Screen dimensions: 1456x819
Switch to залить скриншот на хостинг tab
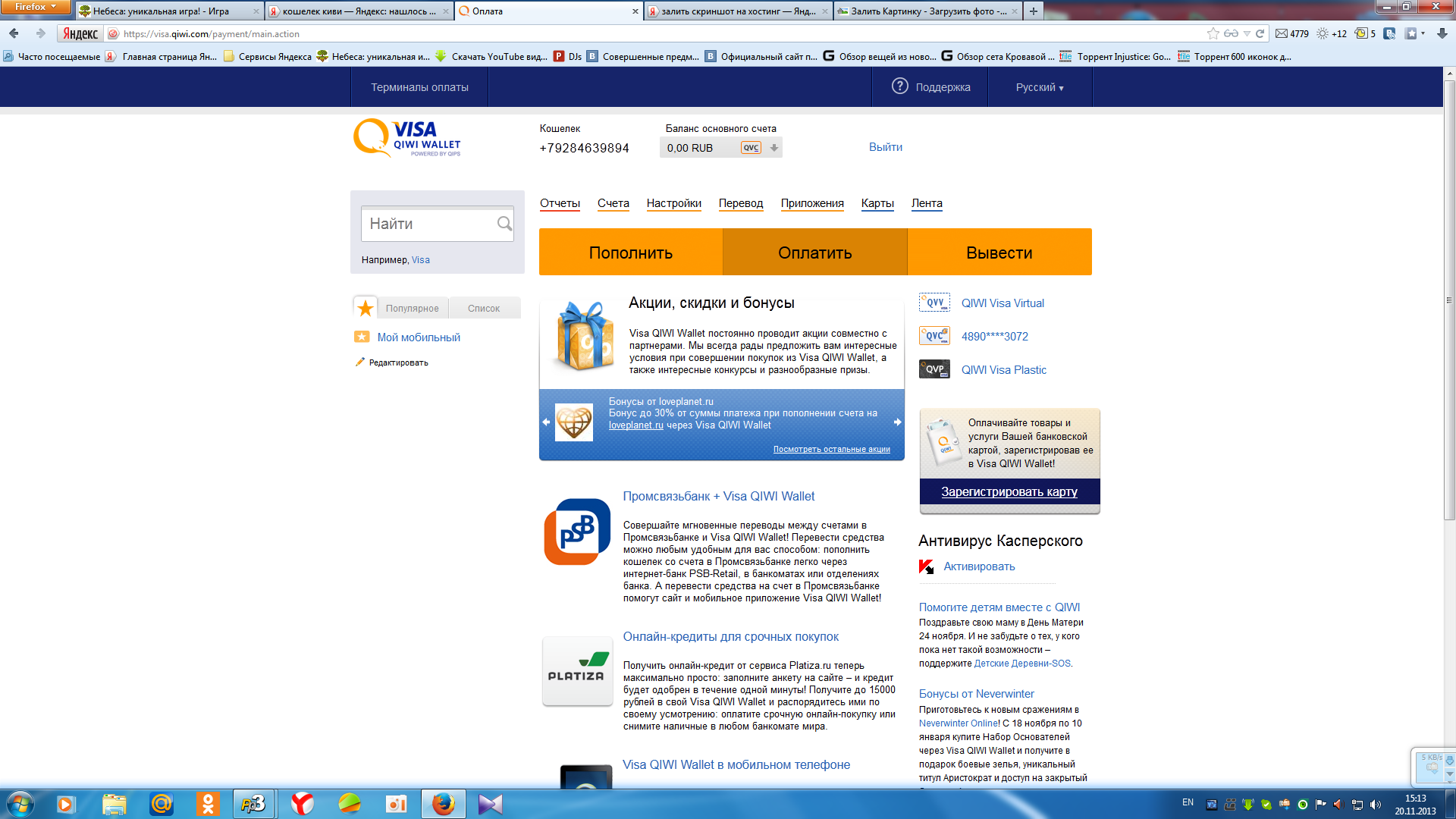click(738, 11)
